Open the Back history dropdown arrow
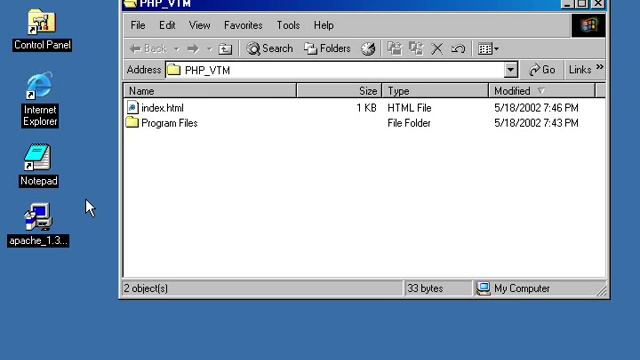The image size is (640, 360). (x=177, y=49)
